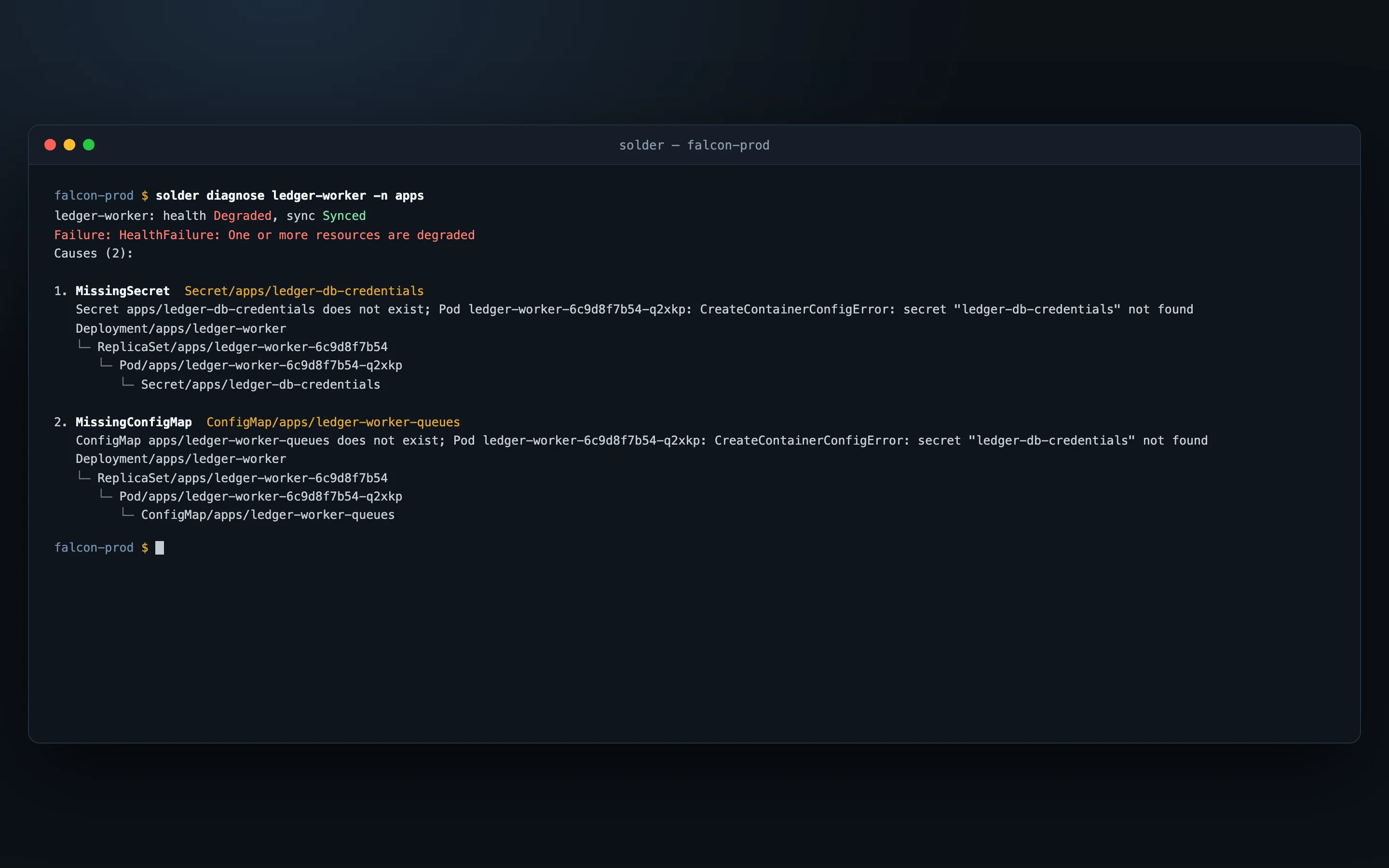Close the solder terminal window

click(50, 145)
